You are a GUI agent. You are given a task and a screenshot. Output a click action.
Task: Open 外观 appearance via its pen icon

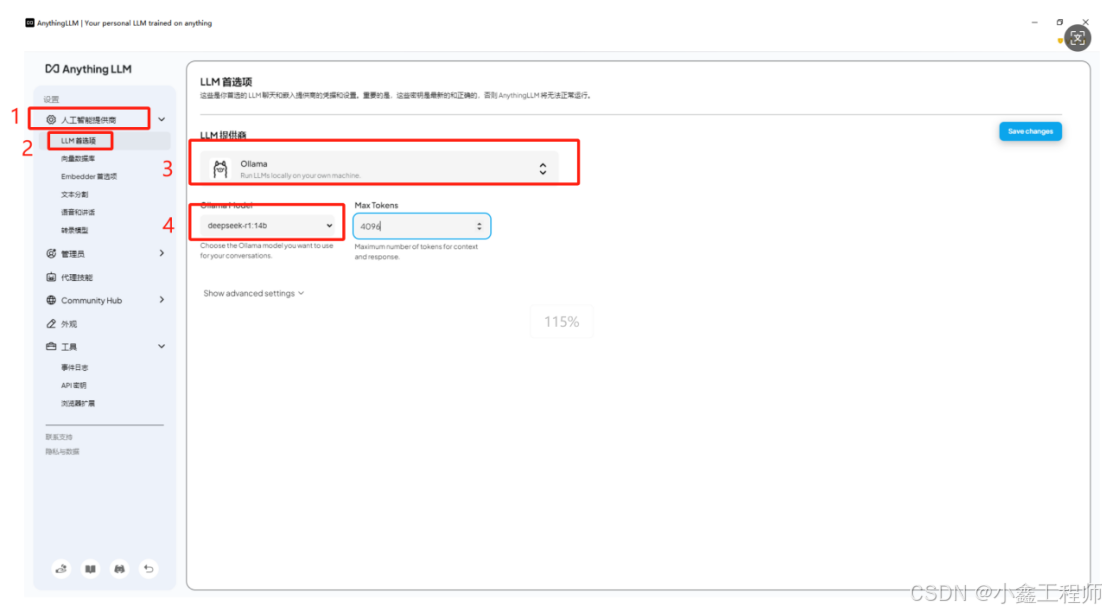(51, 324)
